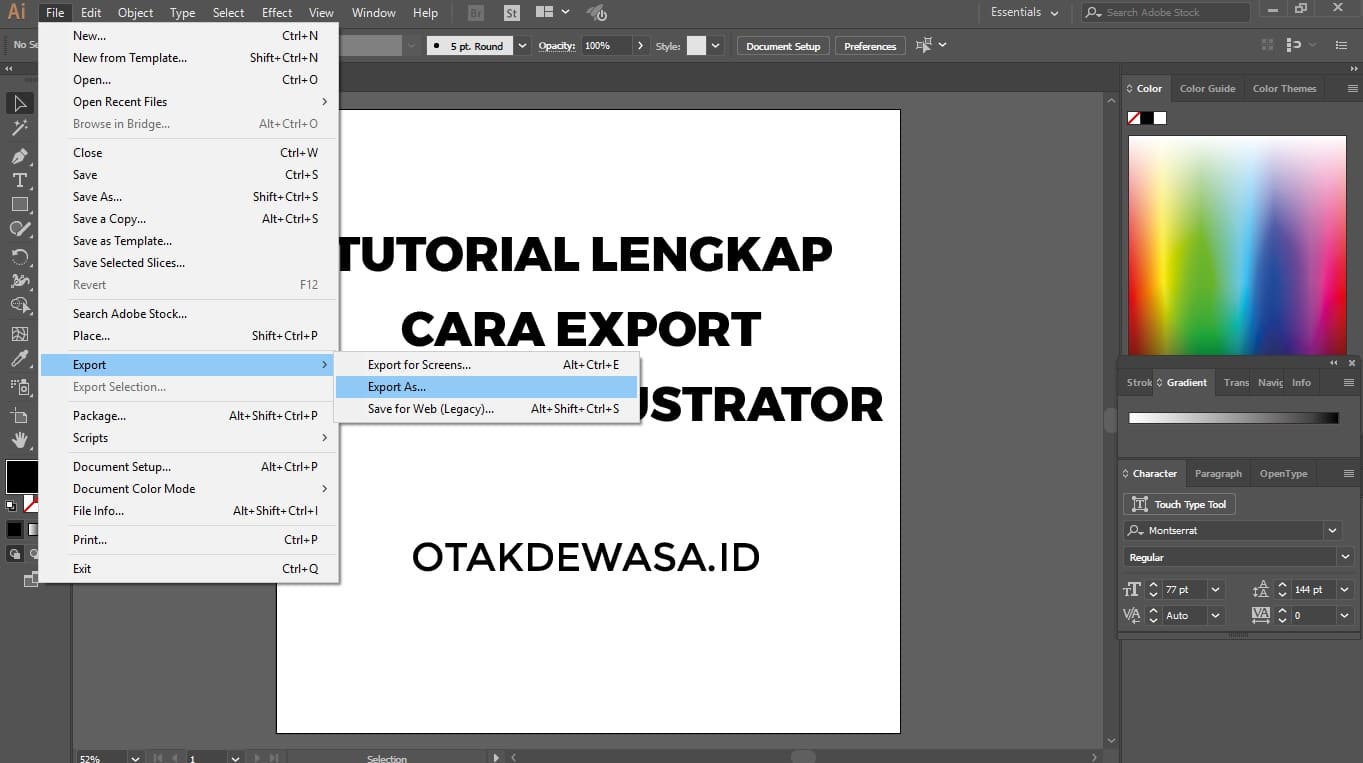Open the 144 pt leading dropdown
The width and height of the screenshot is (1363, 763).
1344,590
